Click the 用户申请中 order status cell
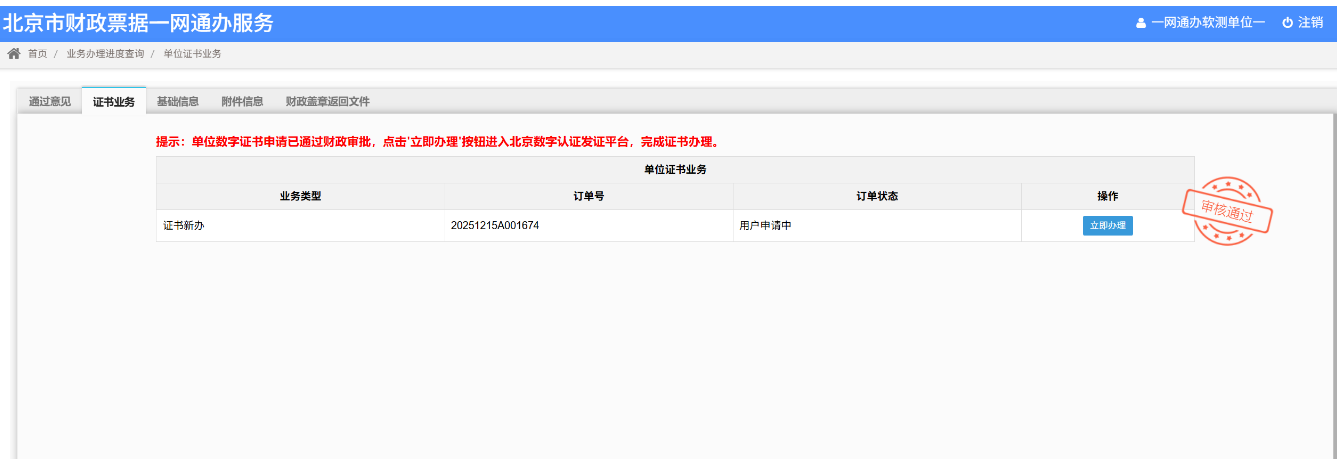The height and width of the screenshot is (459, 1337). (765, 226)
